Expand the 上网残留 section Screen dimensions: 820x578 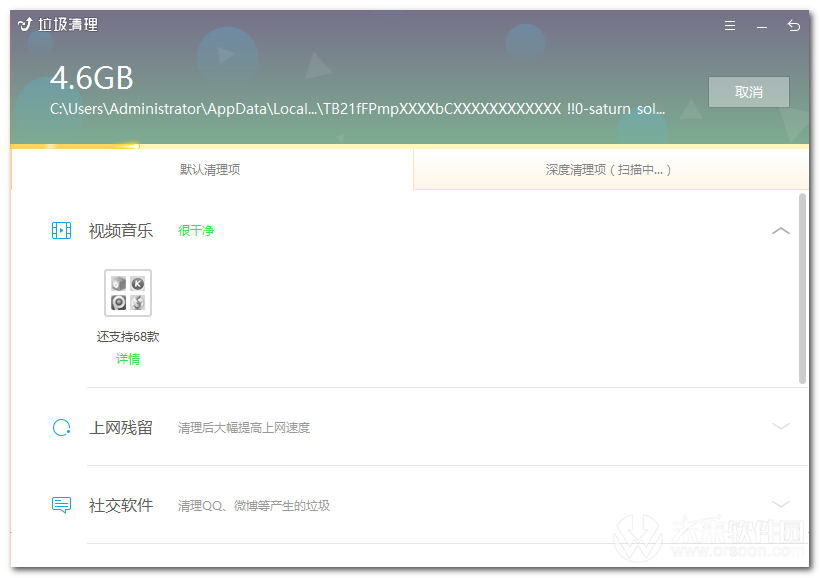pyautogui.click(x=781, y=427)
